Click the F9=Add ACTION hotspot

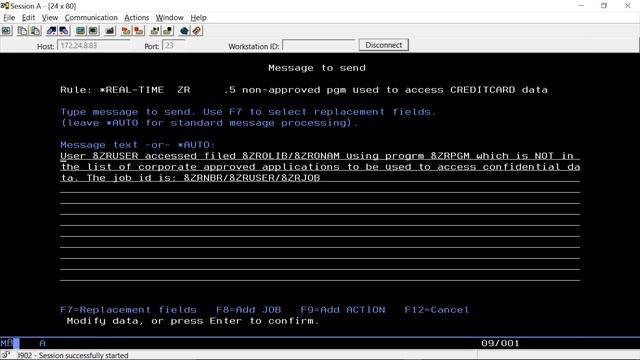tap(343, 310)
